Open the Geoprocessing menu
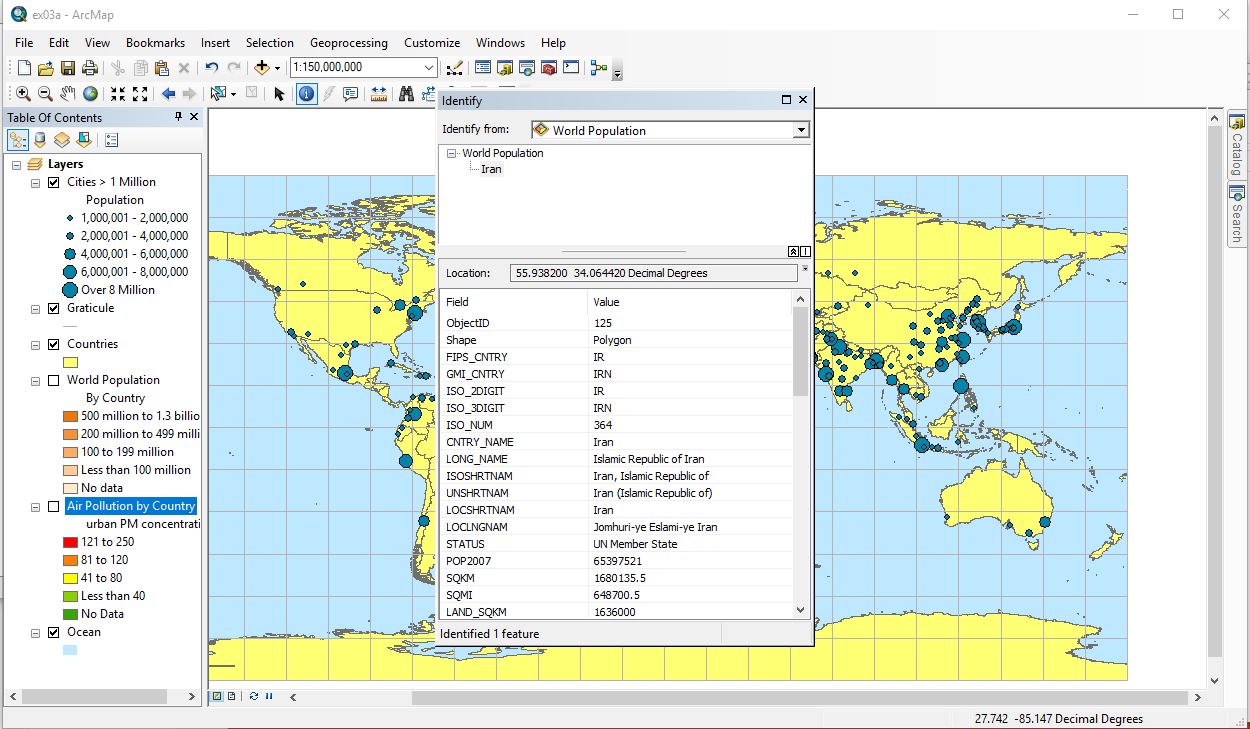The height and width of the screenshot is (729, 1250). point(349,43)
